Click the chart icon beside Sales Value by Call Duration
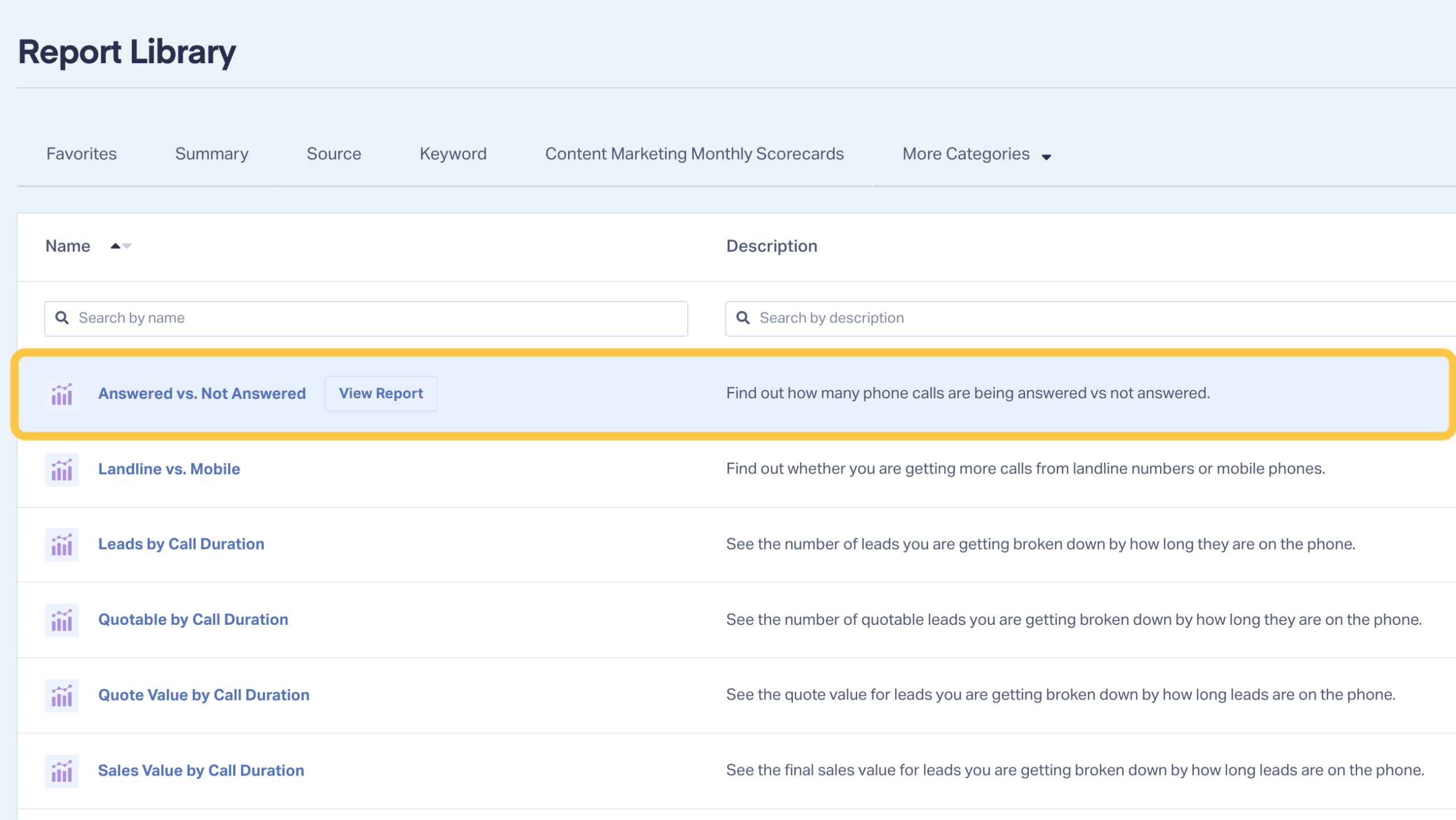1456x820 pixels. [62, 771]
